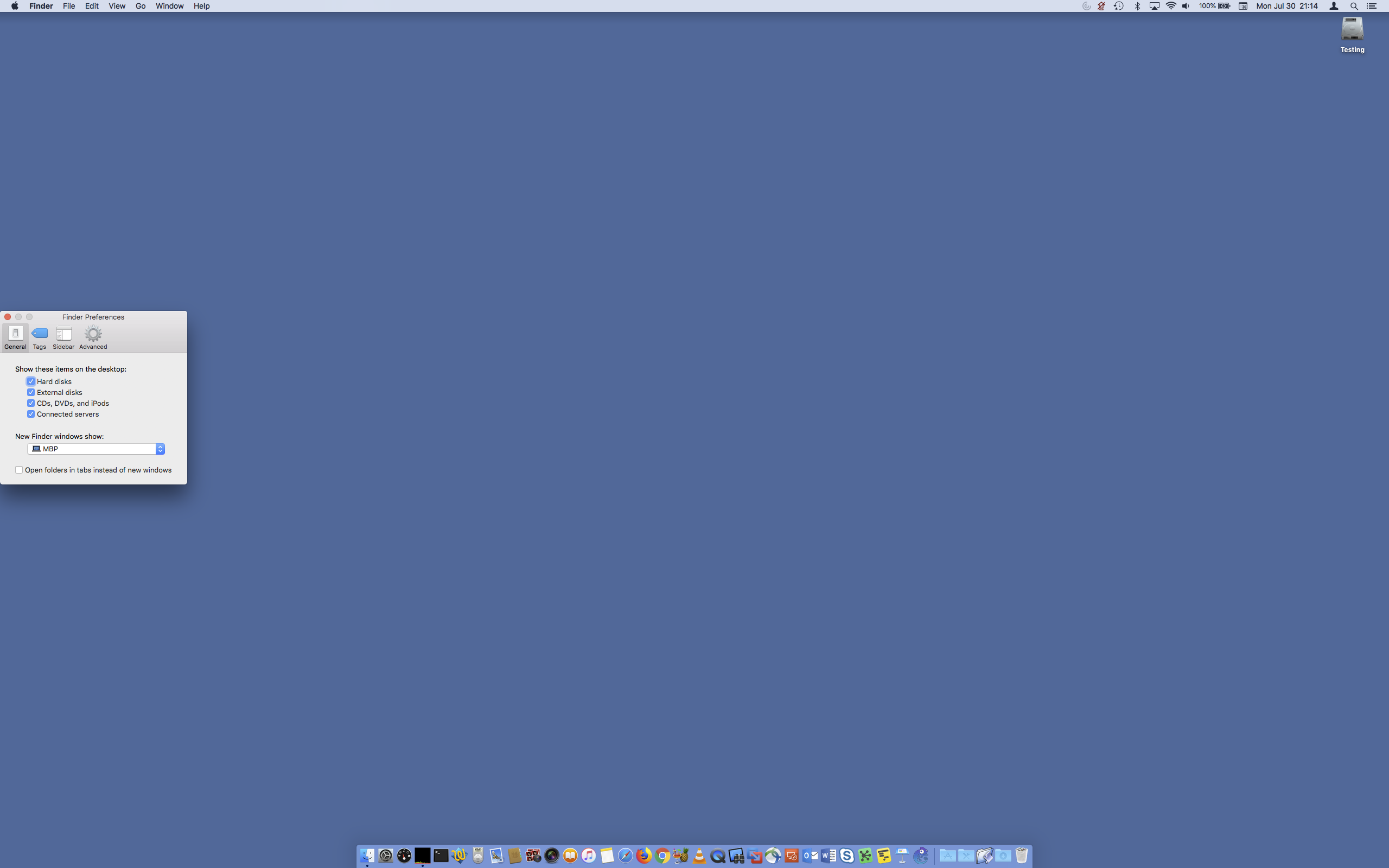Select the General preferences pane
Viewport: 1389px width, 868px height.
point(16,337)
